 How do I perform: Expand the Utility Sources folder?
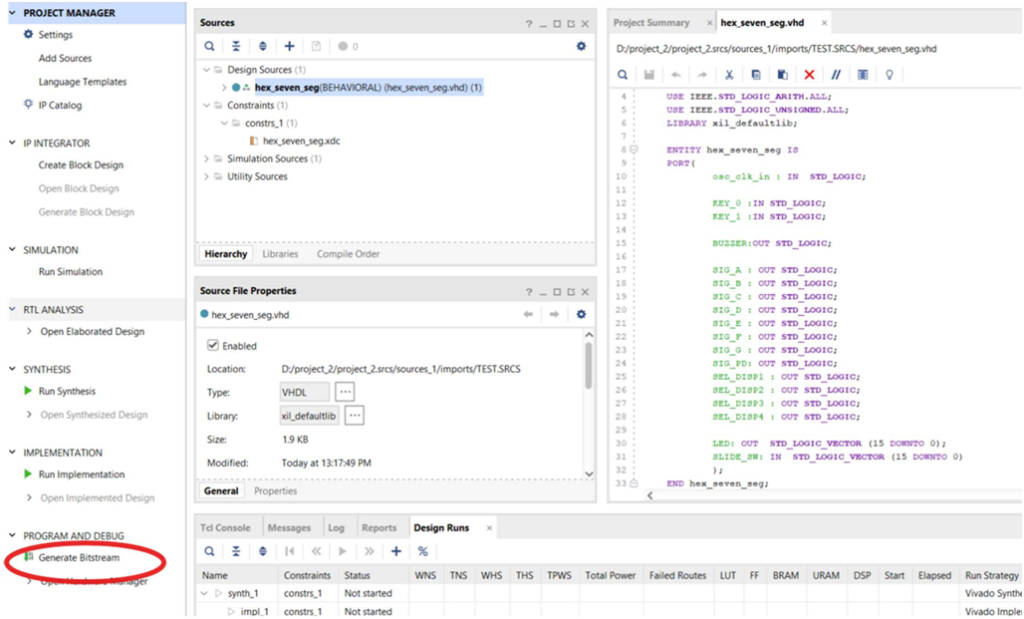(206, 177)
